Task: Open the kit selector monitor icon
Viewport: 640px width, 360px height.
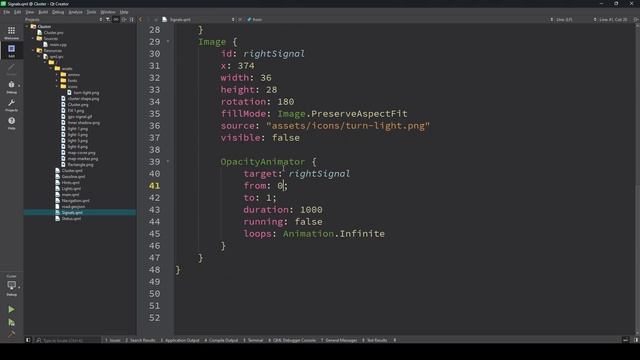Action: [11, 286]
